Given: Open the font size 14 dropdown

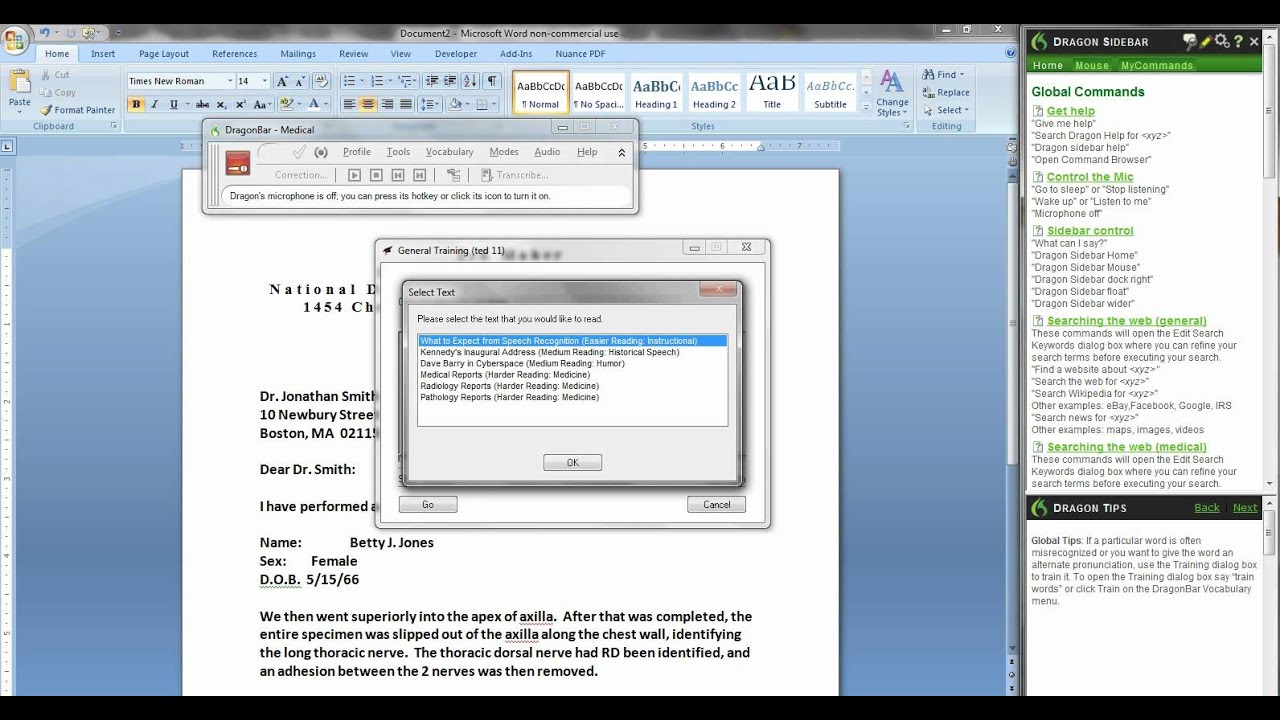Looking at the screenshot, I should click(x=265, y=81).
